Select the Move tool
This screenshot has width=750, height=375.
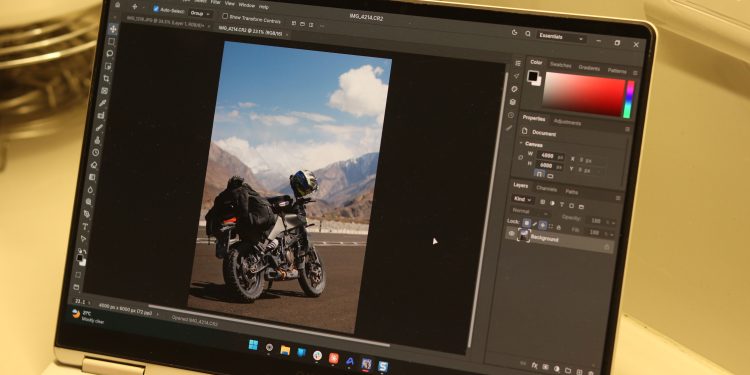click(112, 29)
